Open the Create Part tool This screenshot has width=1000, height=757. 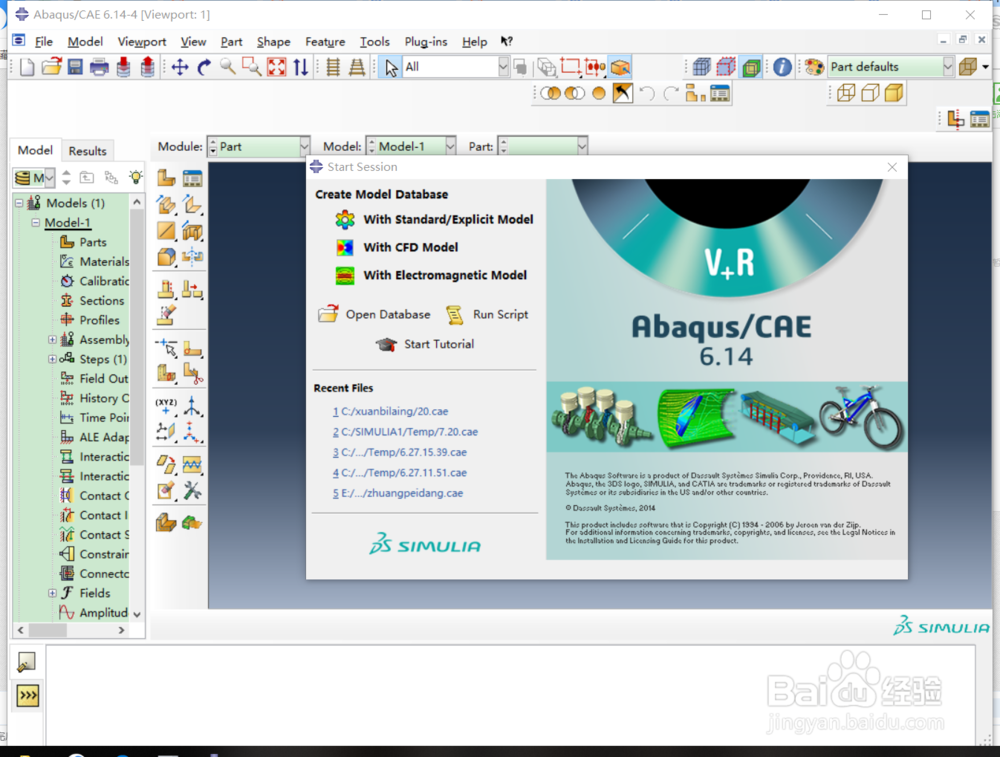(x=166, y=177)
